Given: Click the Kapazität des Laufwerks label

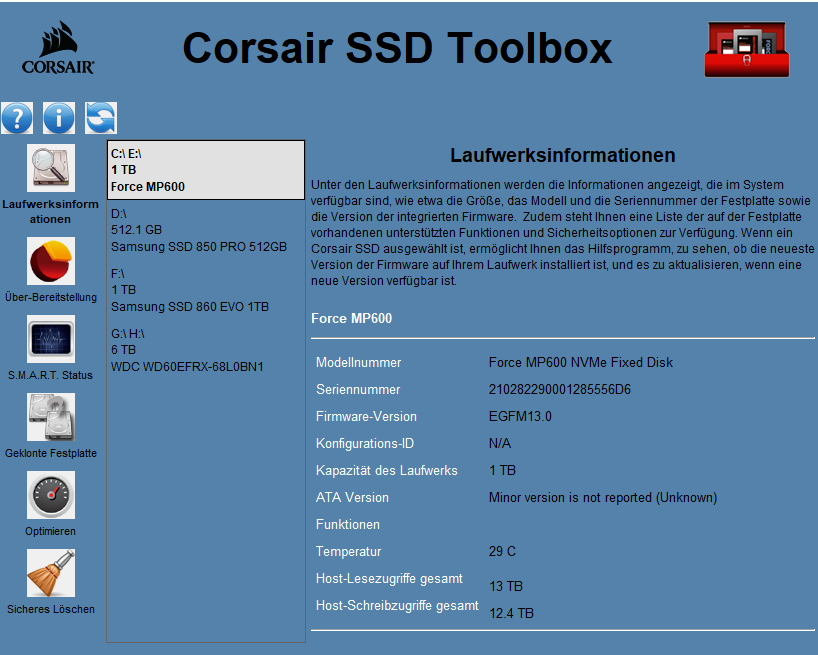Looking at the screenshot, I should click(x=387, y=470).
